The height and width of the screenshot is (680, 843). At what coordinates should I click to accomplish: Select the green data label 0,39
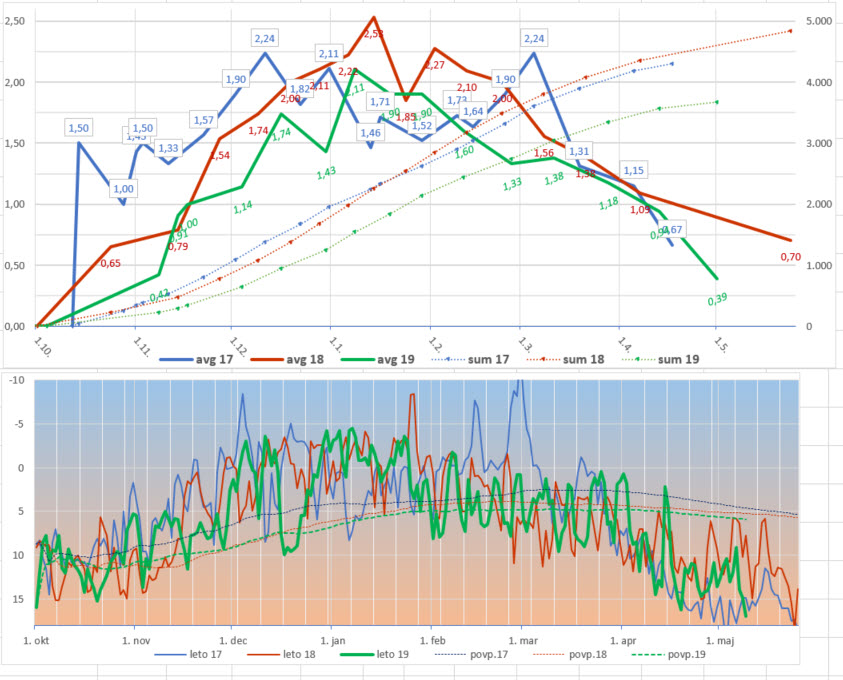click(x=717, y=299)
